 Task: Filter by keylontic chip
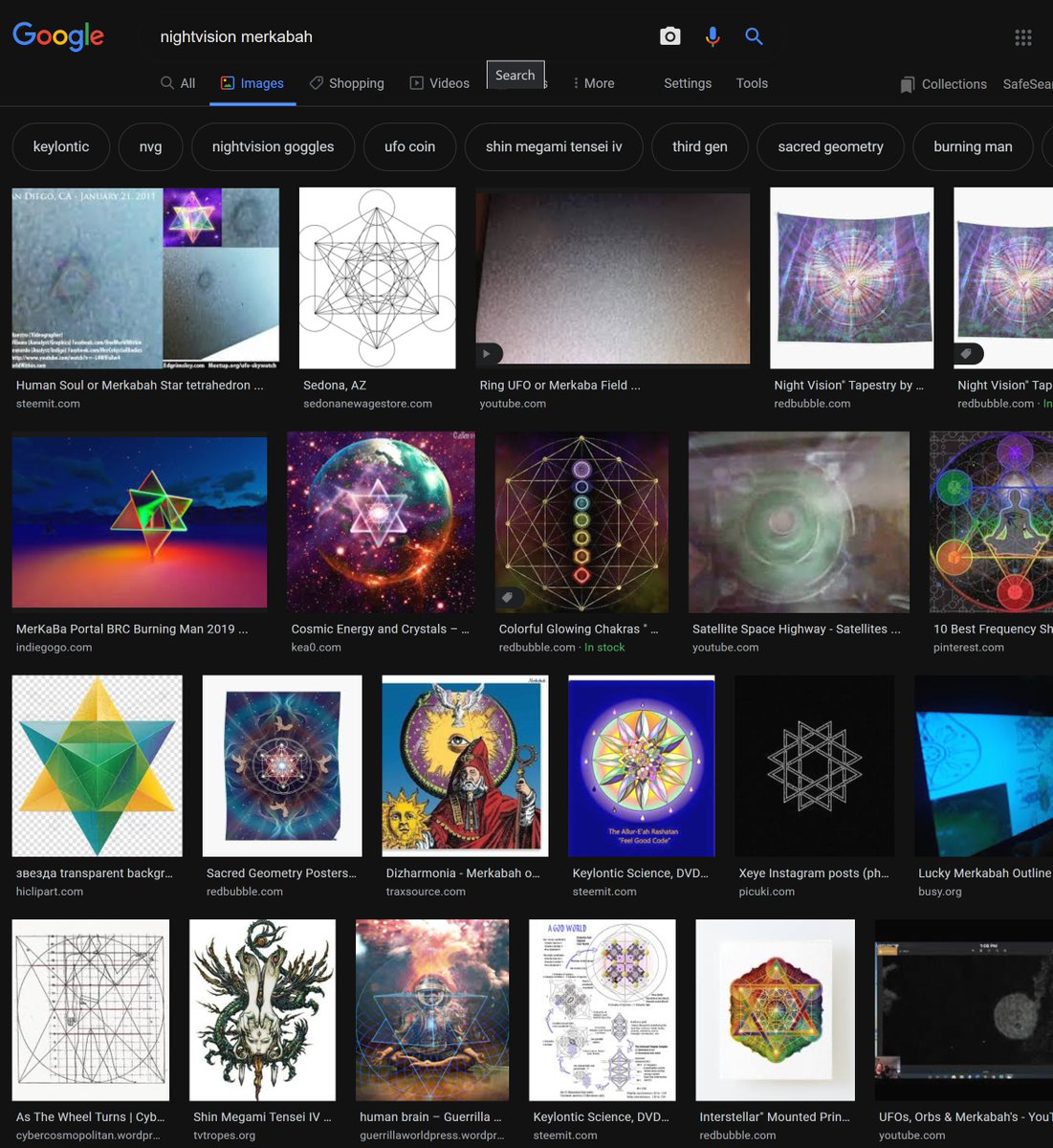61,146
